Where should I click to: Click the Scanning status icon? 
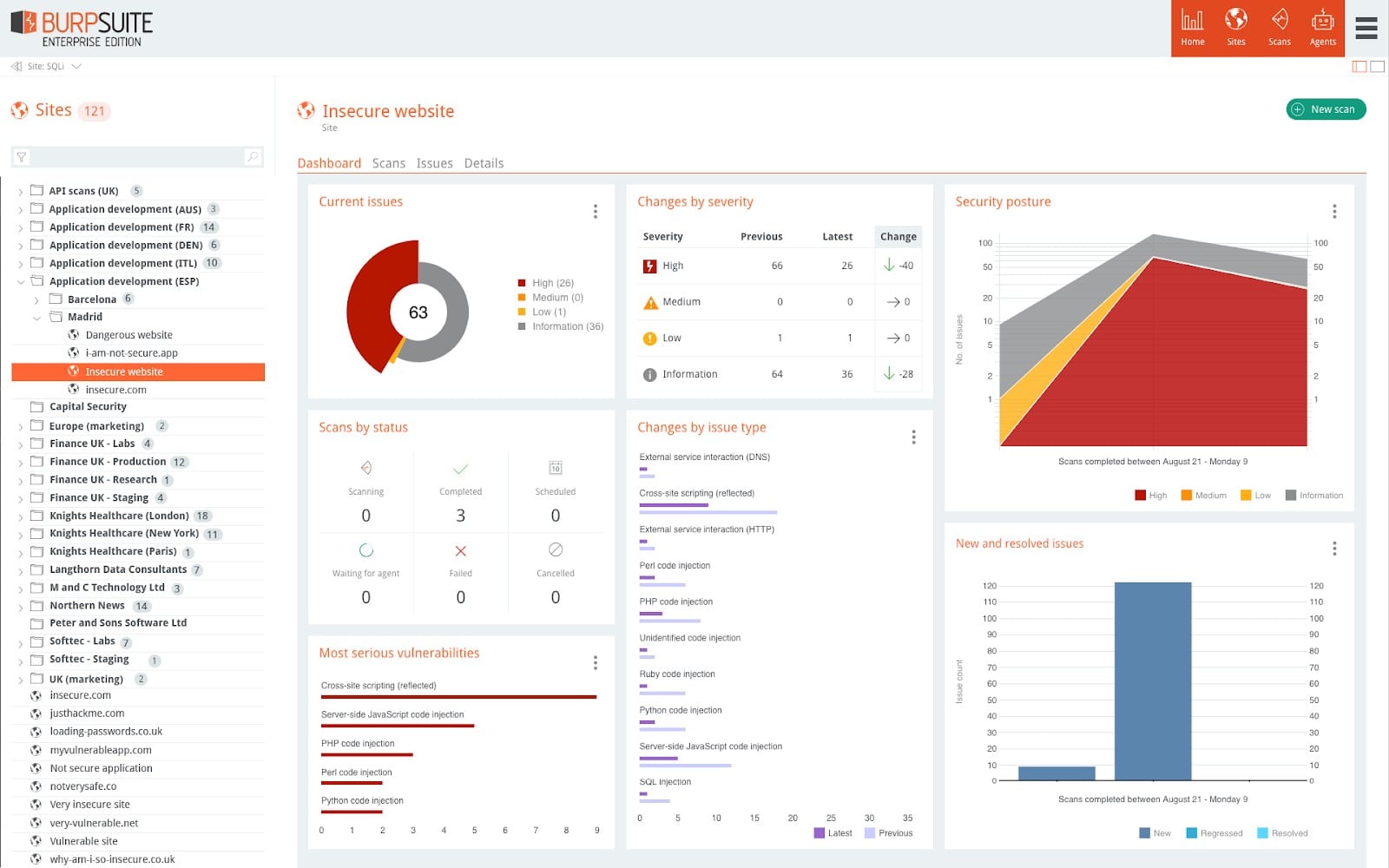pos(366,468)
